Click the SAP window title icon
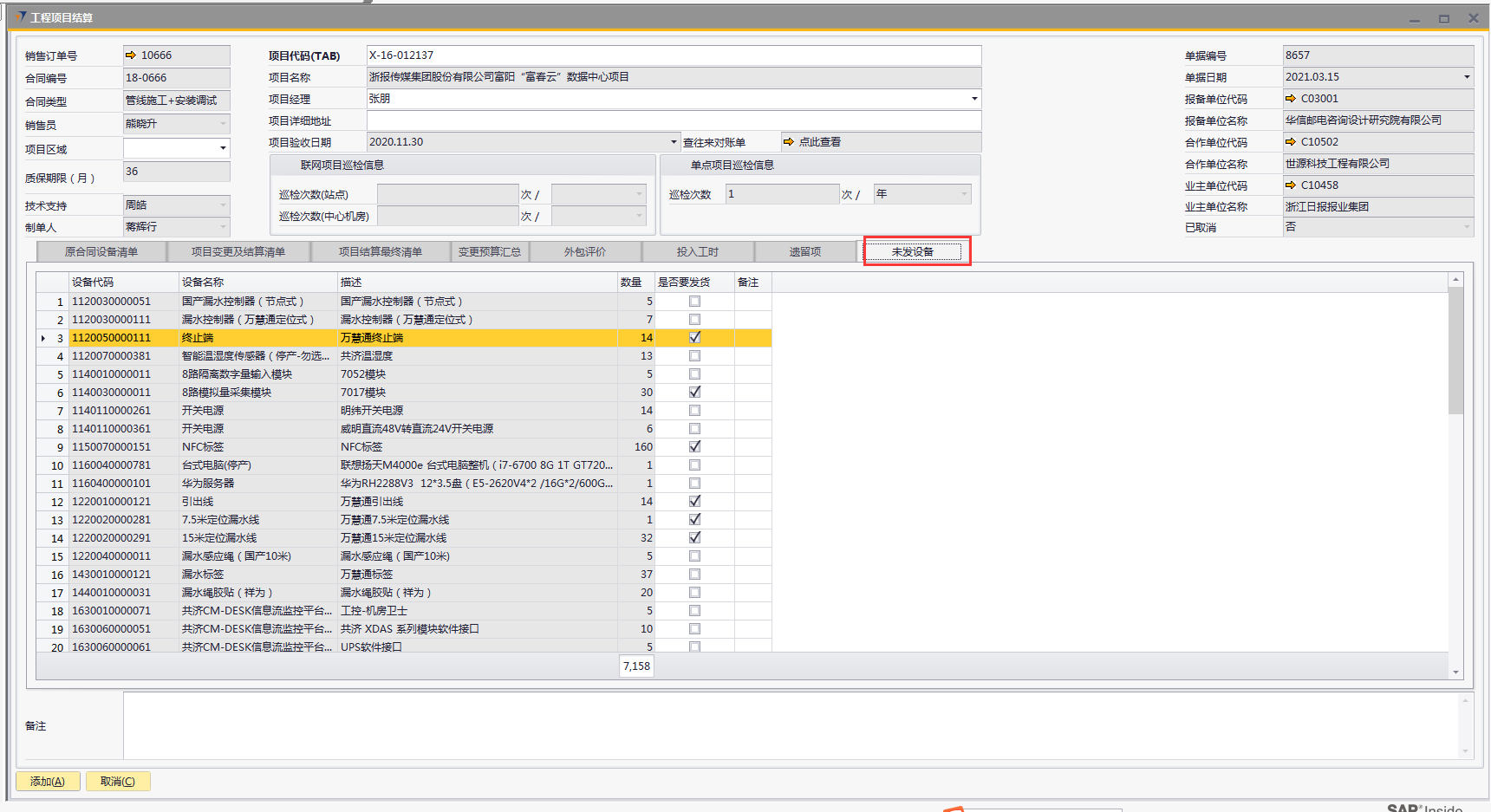Image resolution: width=1491 pixels, height=812 pixels. [x=20, y=17]
